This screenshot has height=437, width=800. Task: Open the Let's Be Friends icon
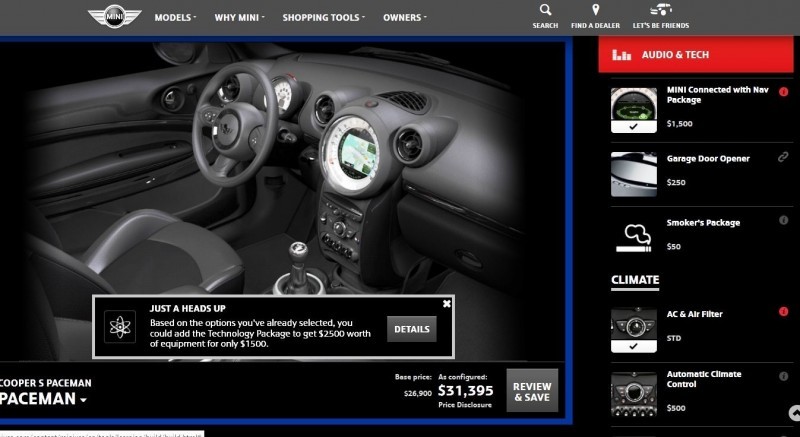tap(661, 9)
